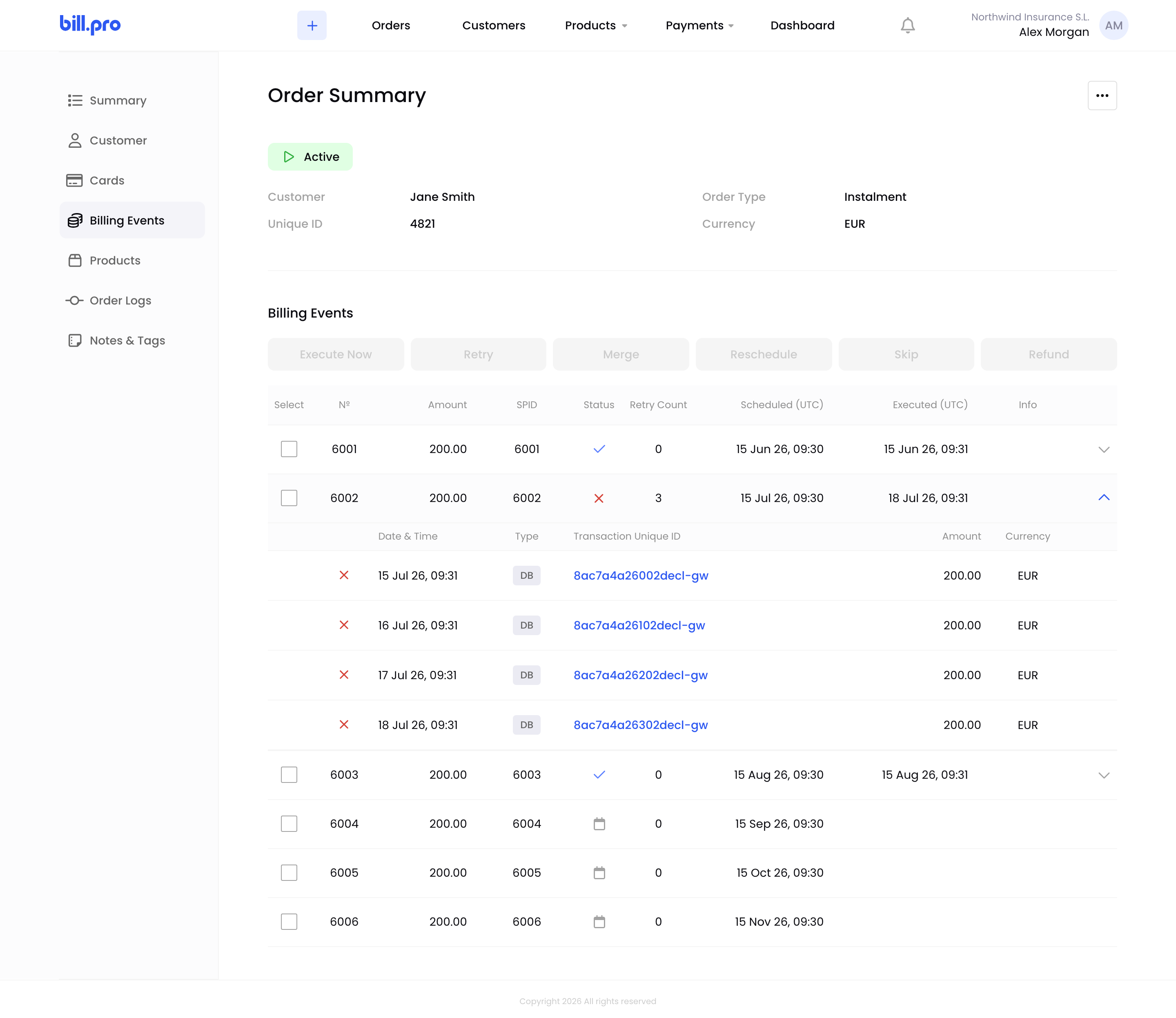The height and width of the screenshot is (1018, 1176).
Task: Click the Cards credit card icon
Action: tap(74, 181)
